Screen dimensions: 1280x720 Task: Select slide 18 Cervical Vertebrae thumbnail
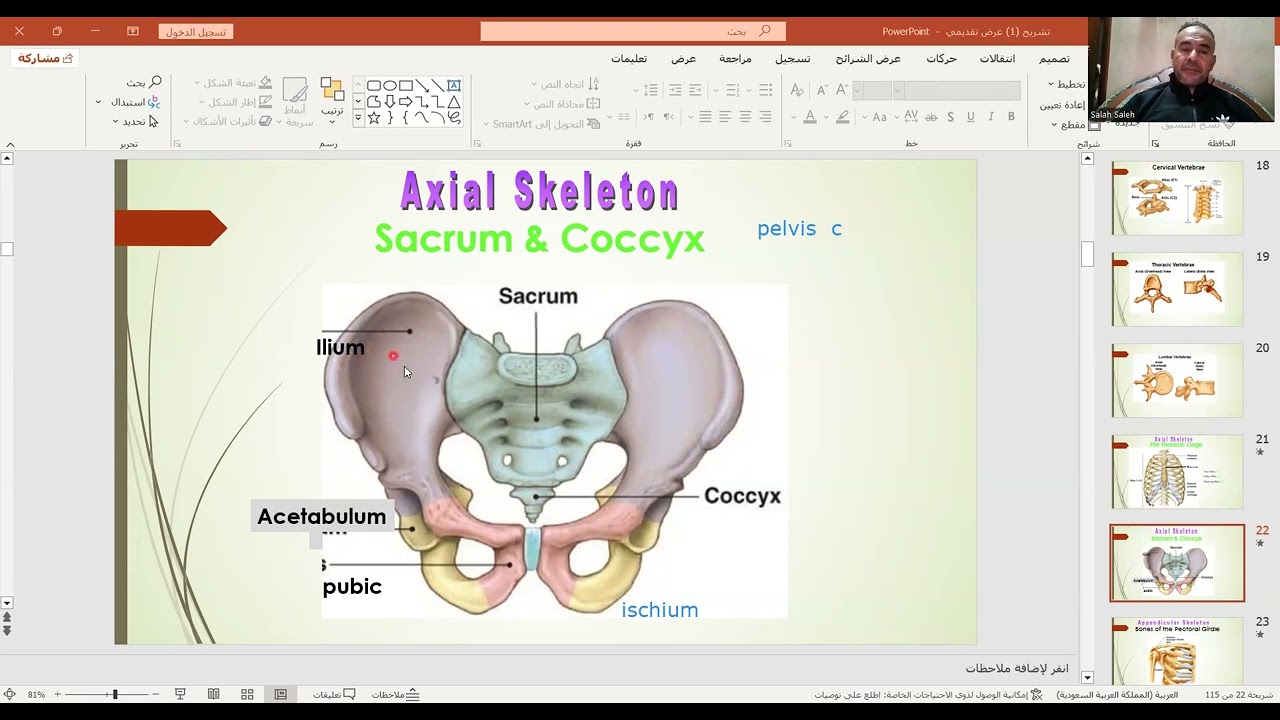pyautogui.click(x=1177, y=198)
